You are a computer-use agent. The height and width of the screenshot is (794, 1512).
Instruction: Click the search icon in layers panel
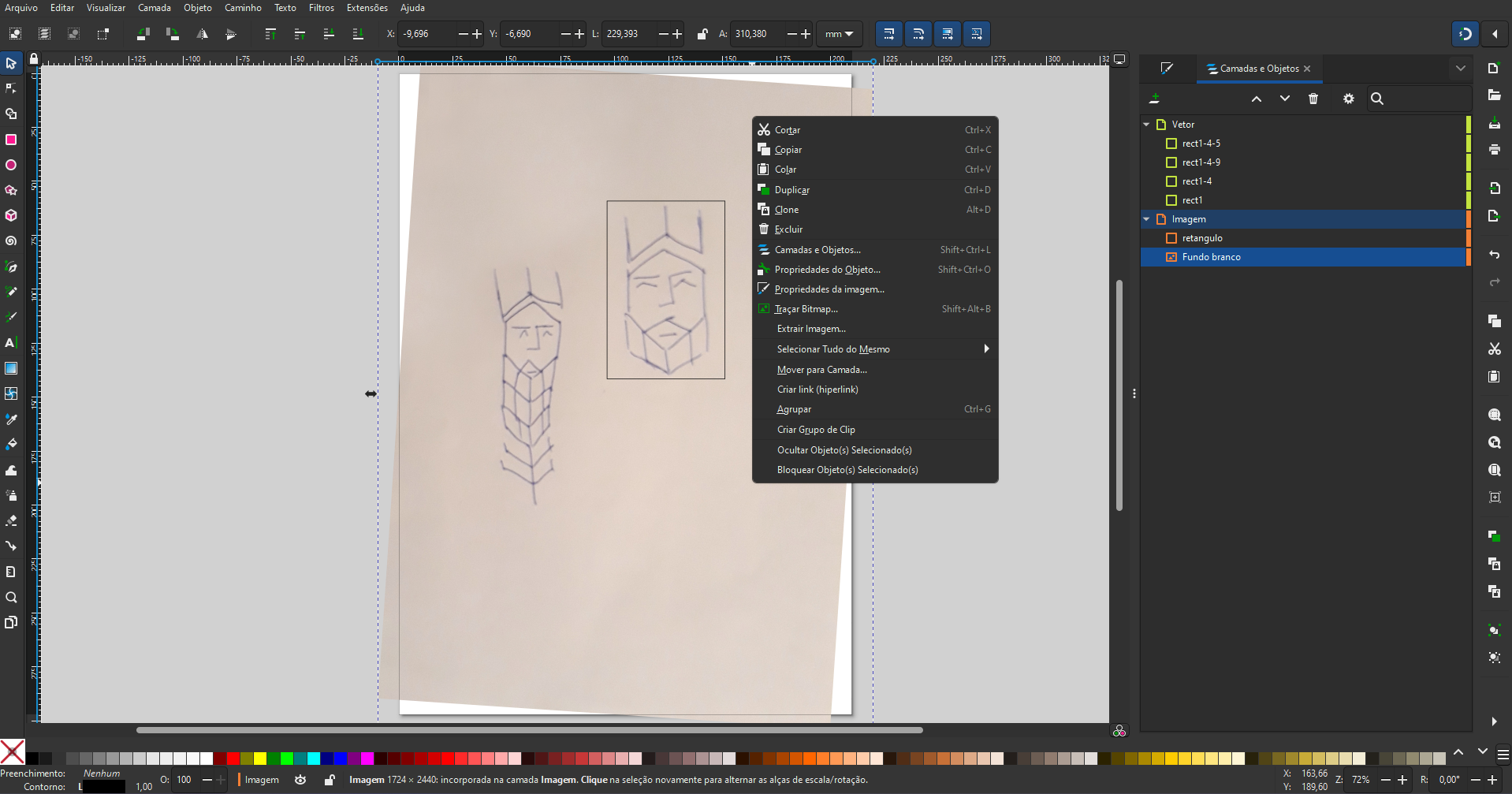pyautogui.click(x=1377, y=99)
